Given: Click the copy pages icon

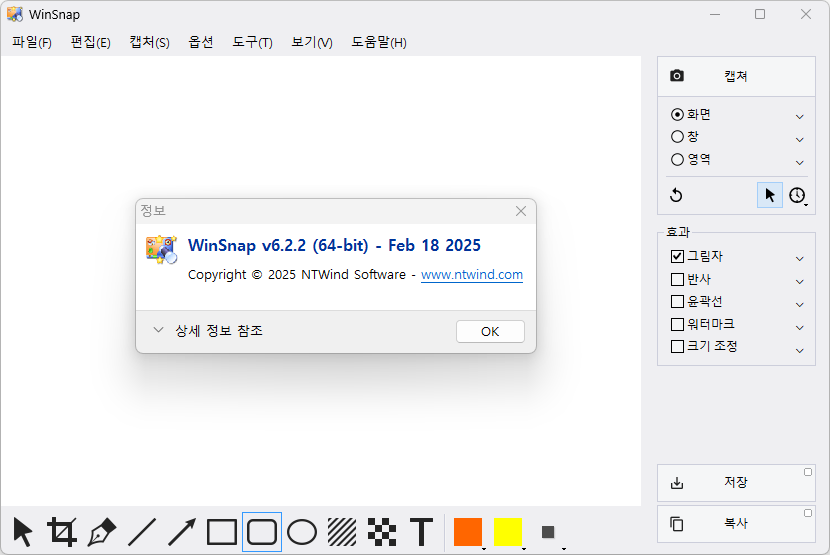Looking at the screenshot, I should pyautogui.click(x=676, y=524).
